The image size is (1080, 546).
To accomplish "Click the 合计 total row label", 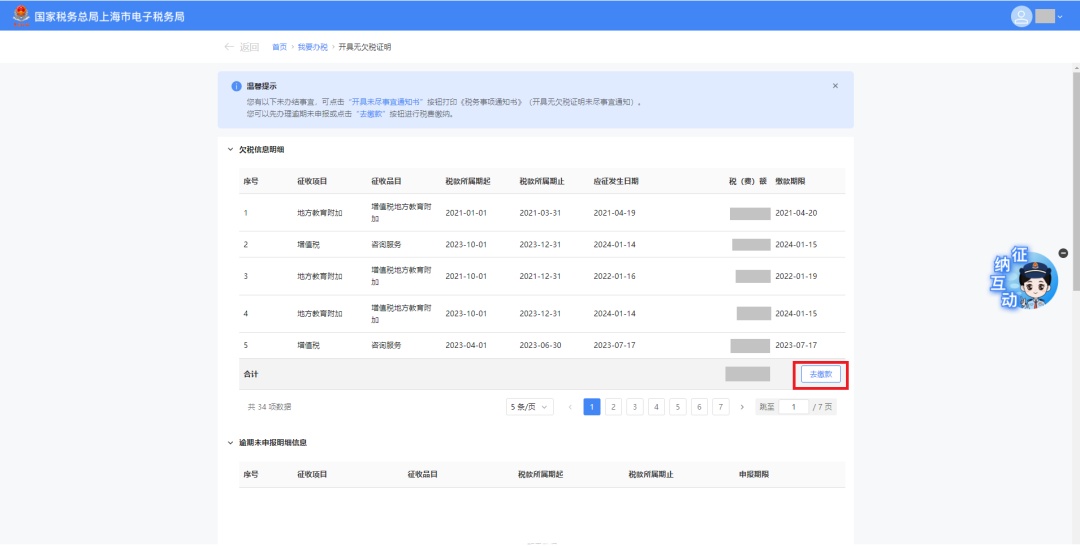I will pos(251,374).
